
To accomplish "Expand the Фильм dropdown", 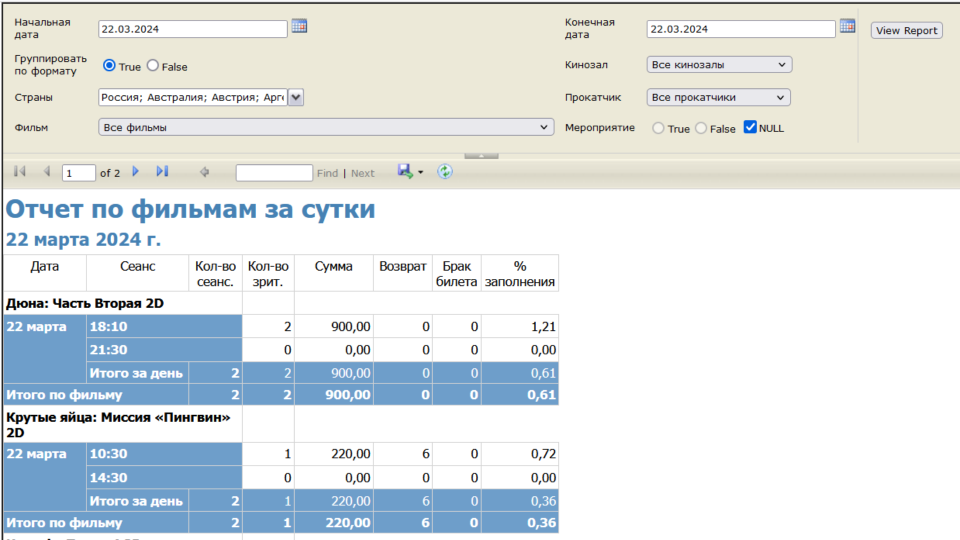I will pyautogui.click(x=326, y=128).
